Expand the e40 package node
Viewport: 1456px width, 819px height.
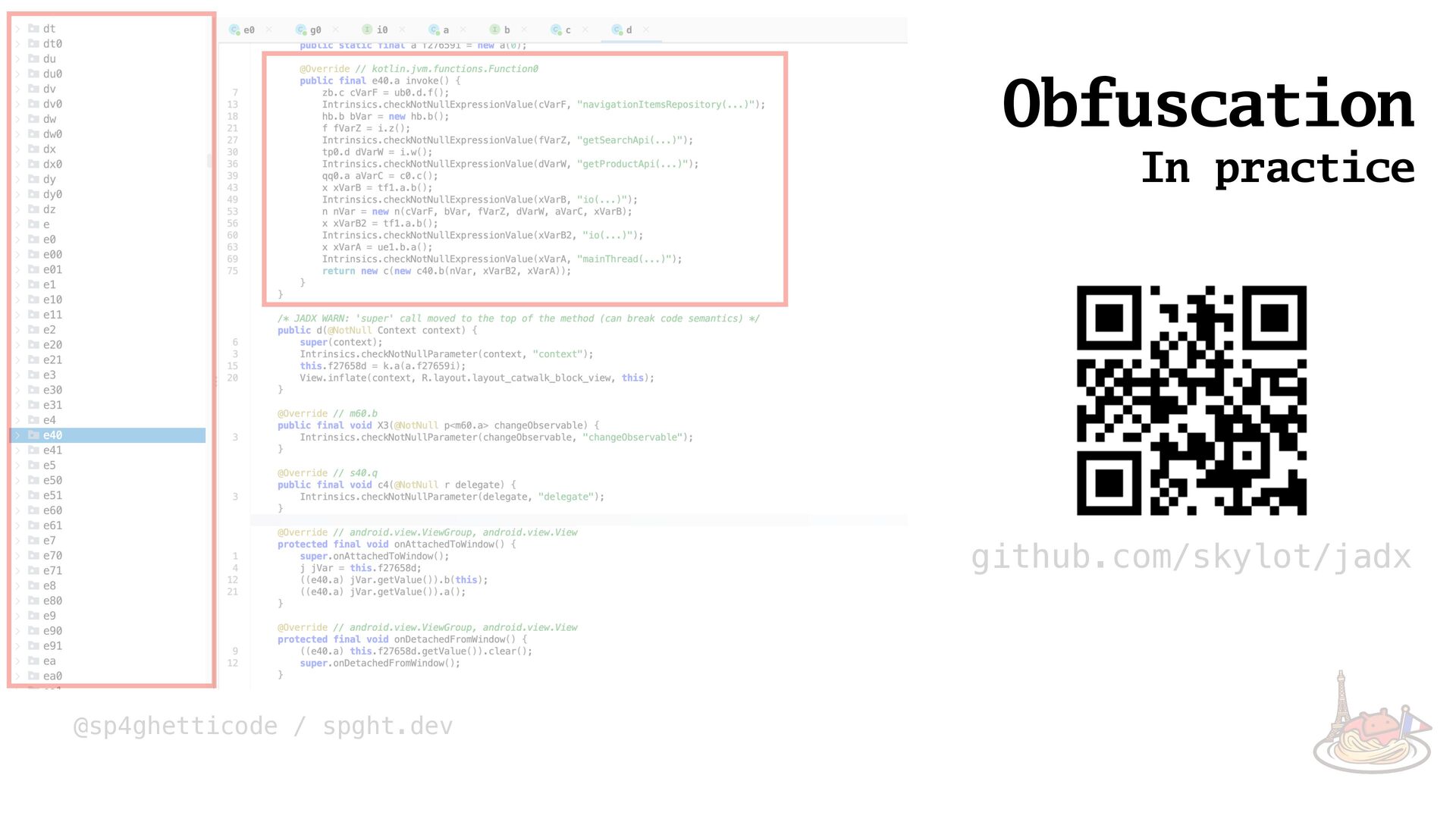click(17, 435)
